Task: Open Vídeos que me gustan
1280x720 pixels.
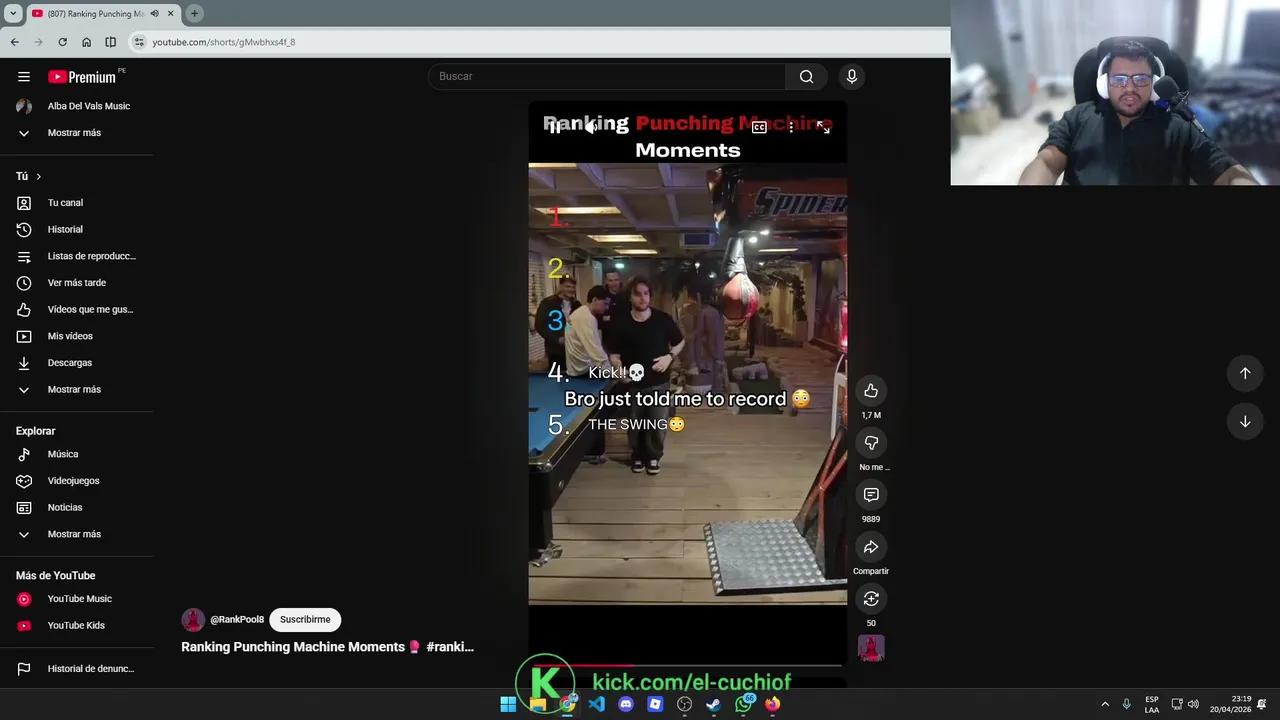Action: coord(77,310)
